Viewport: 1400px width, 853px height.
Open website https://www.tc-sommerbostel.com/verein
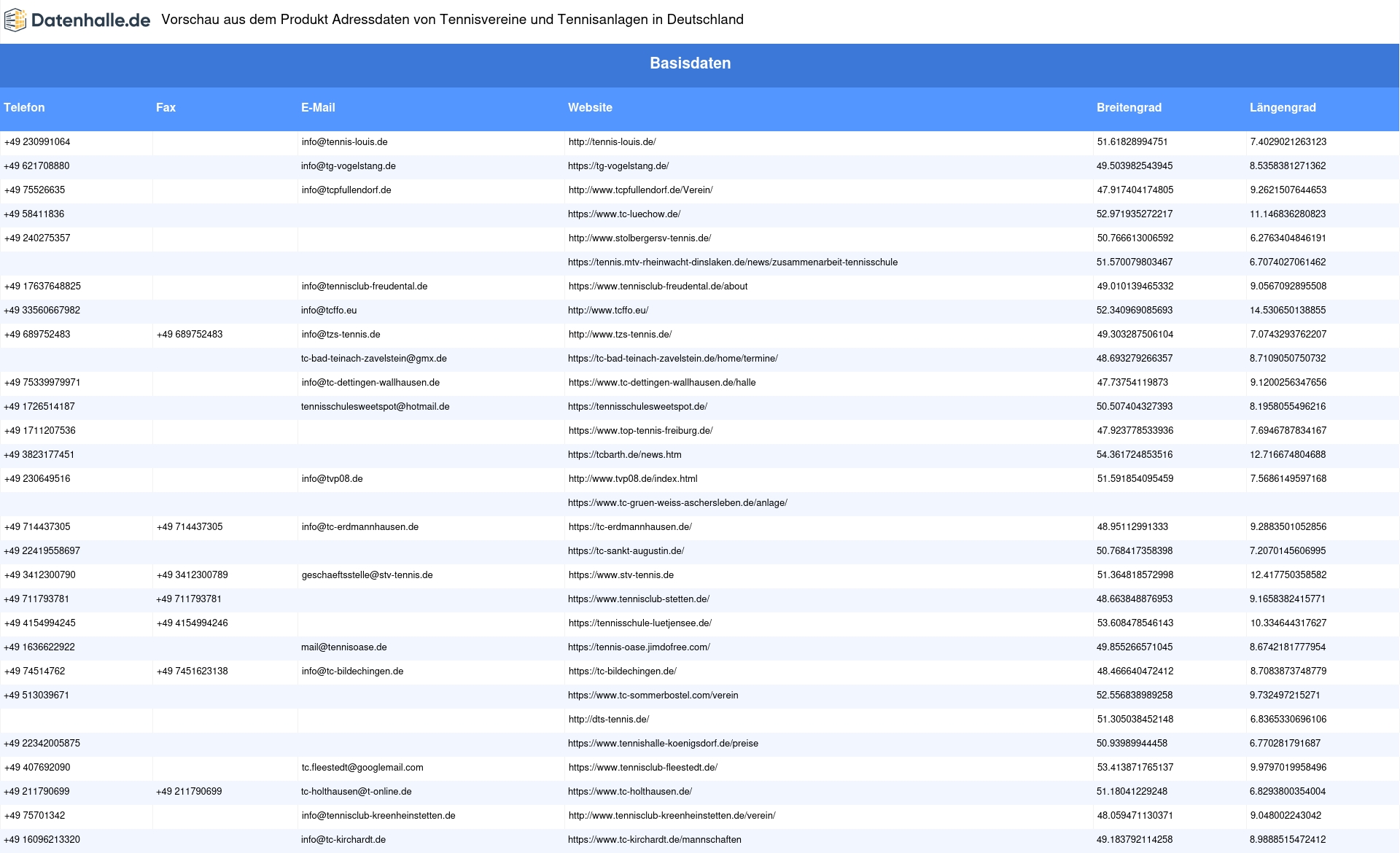tap(653, 696)
